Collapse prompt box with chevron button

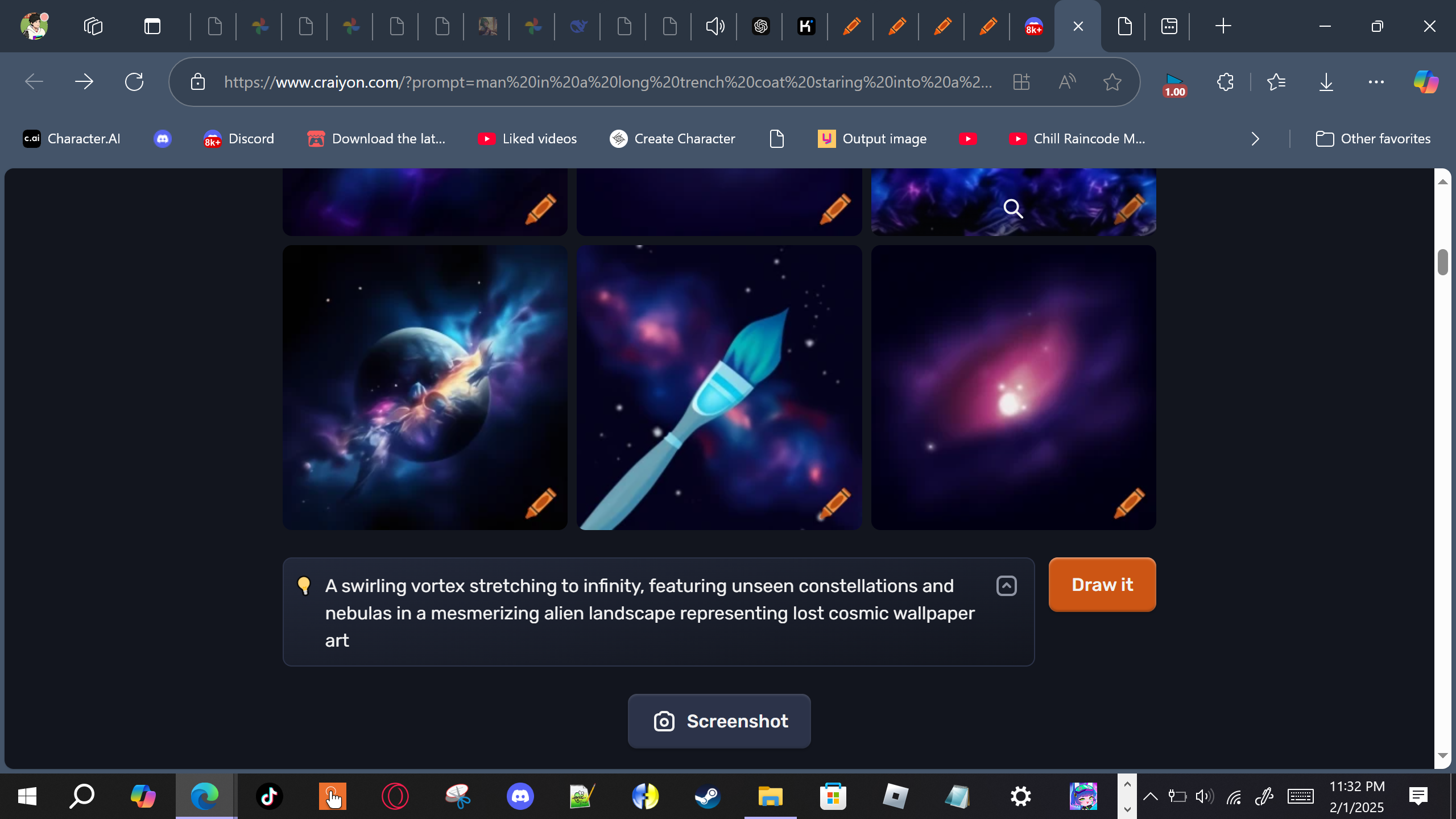(x=1006, y=586)
